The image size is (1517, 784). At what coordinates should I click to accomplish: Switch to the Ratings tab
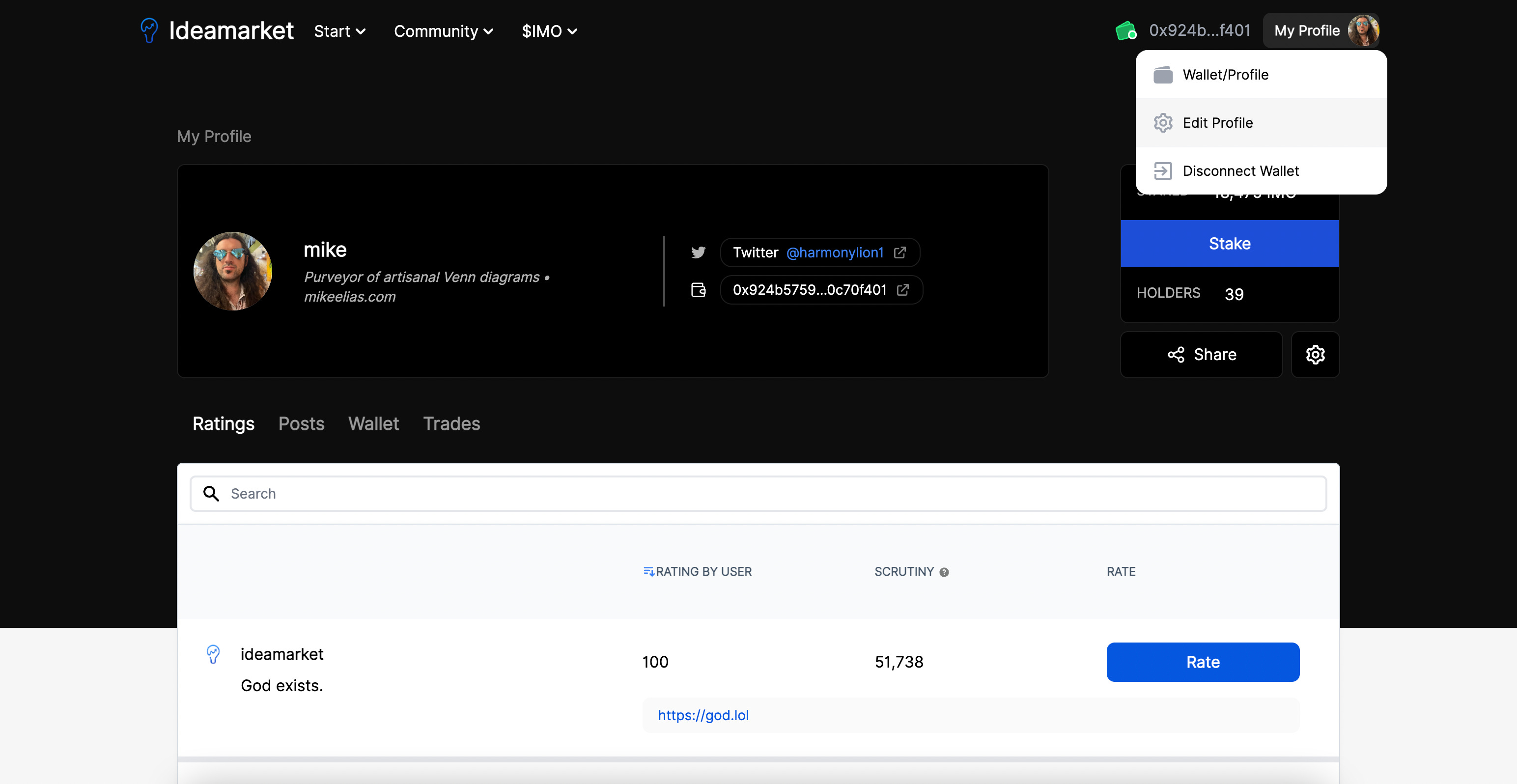click(x=224, y=423)
